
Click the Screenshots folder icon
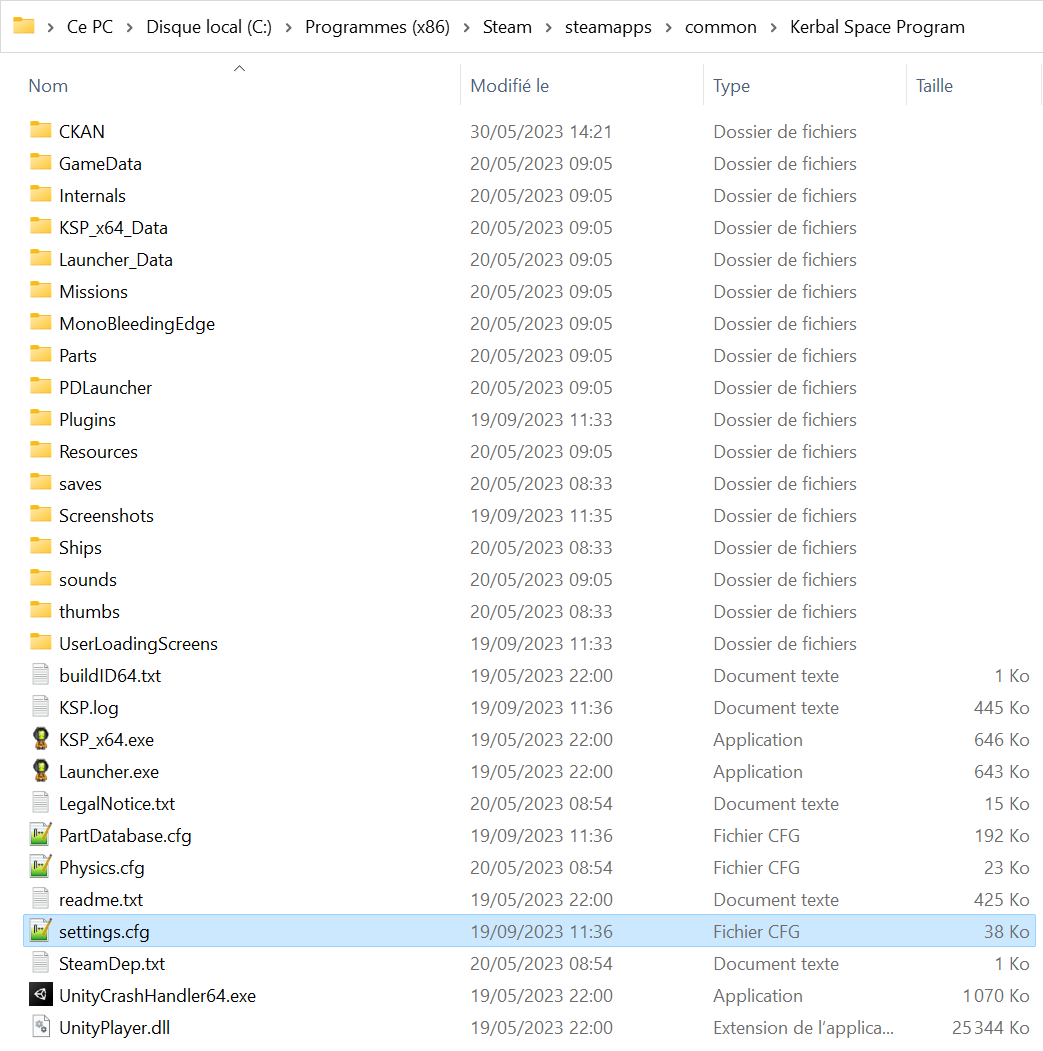pos(40,514)
